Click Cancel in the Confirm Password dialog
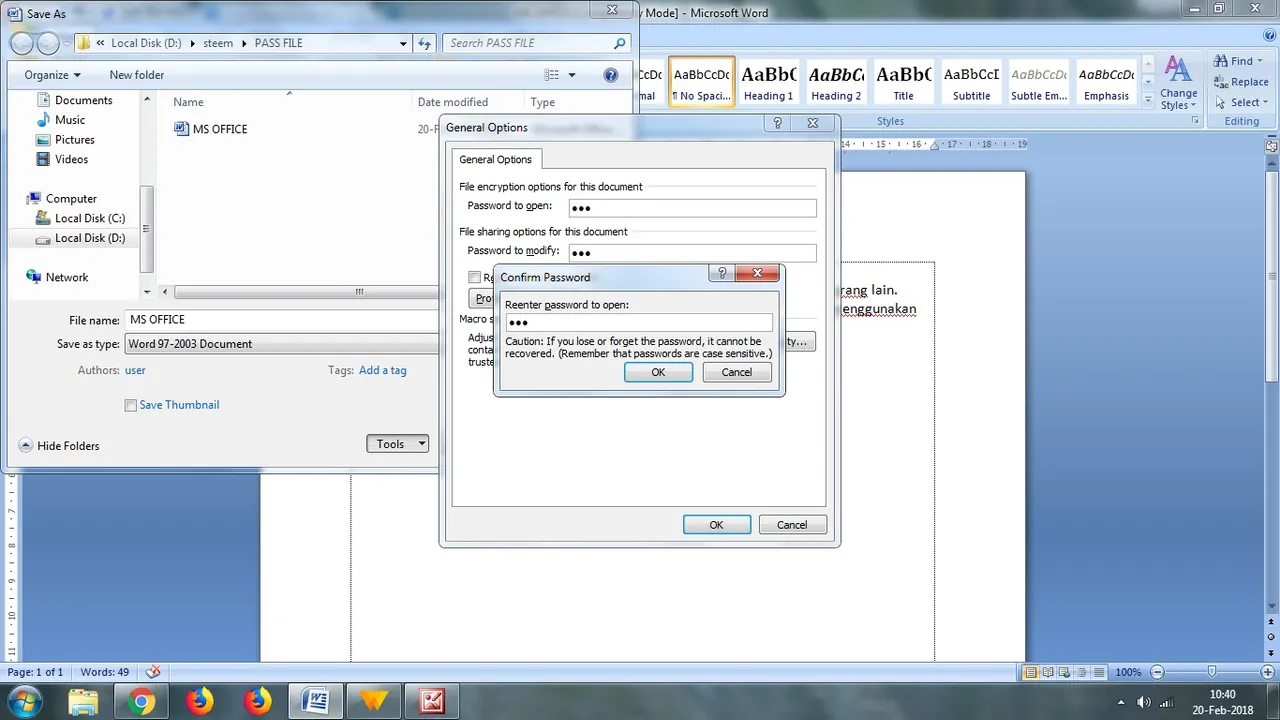 [737, 372]
